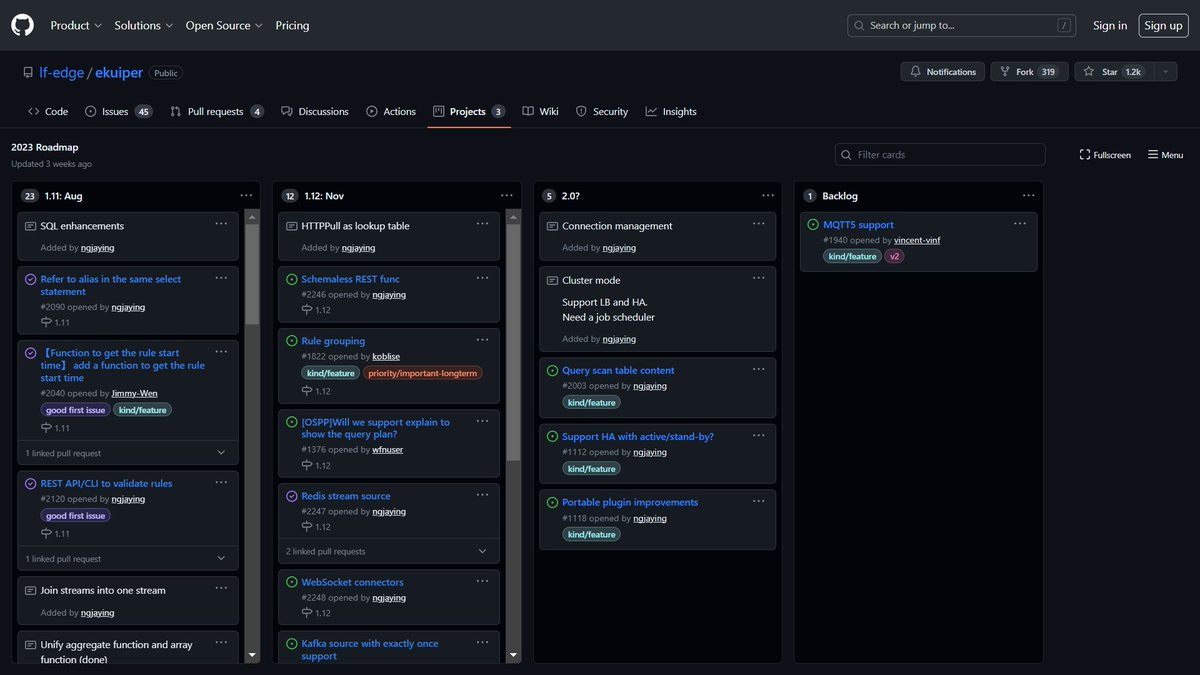Click the priority/important-longterm label

[423, 373]
